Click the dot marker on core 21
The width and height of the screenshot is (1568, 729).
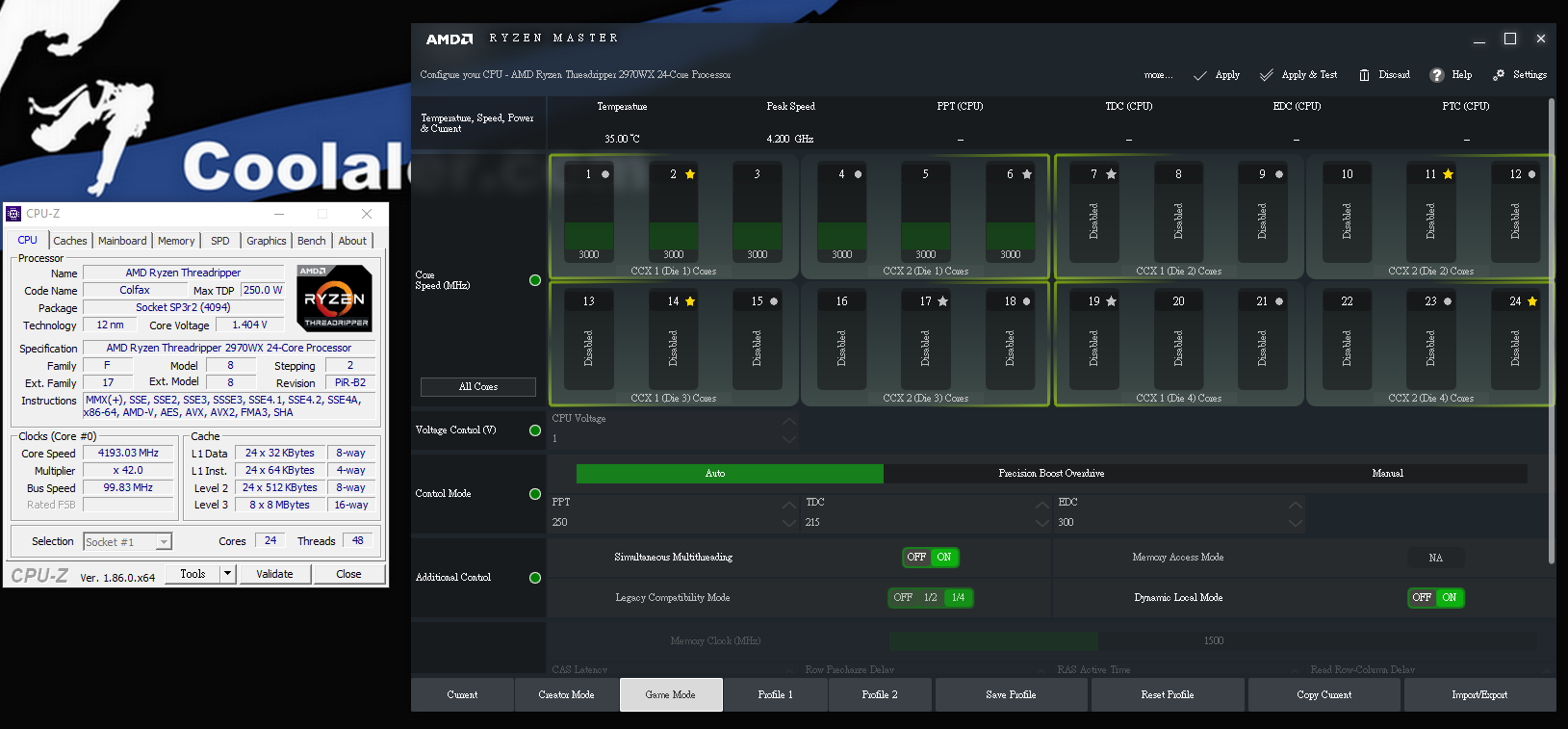click(1279, 301)
